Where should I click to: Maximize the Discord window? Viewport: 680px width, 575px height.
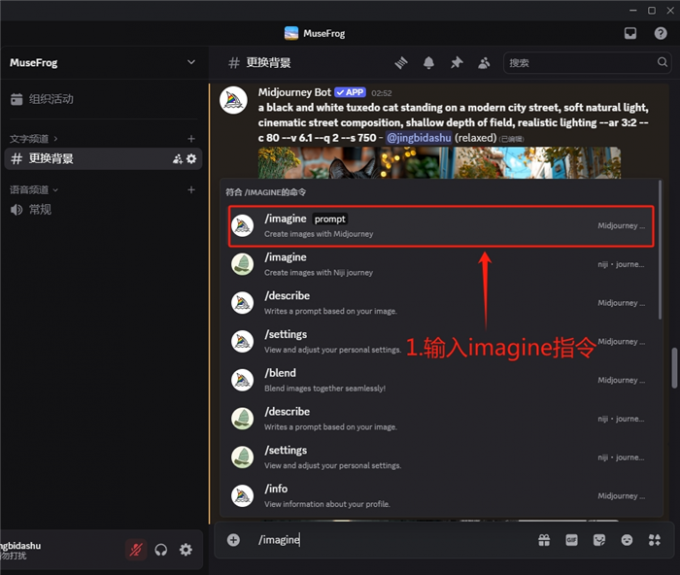click(x=652, y=10)
